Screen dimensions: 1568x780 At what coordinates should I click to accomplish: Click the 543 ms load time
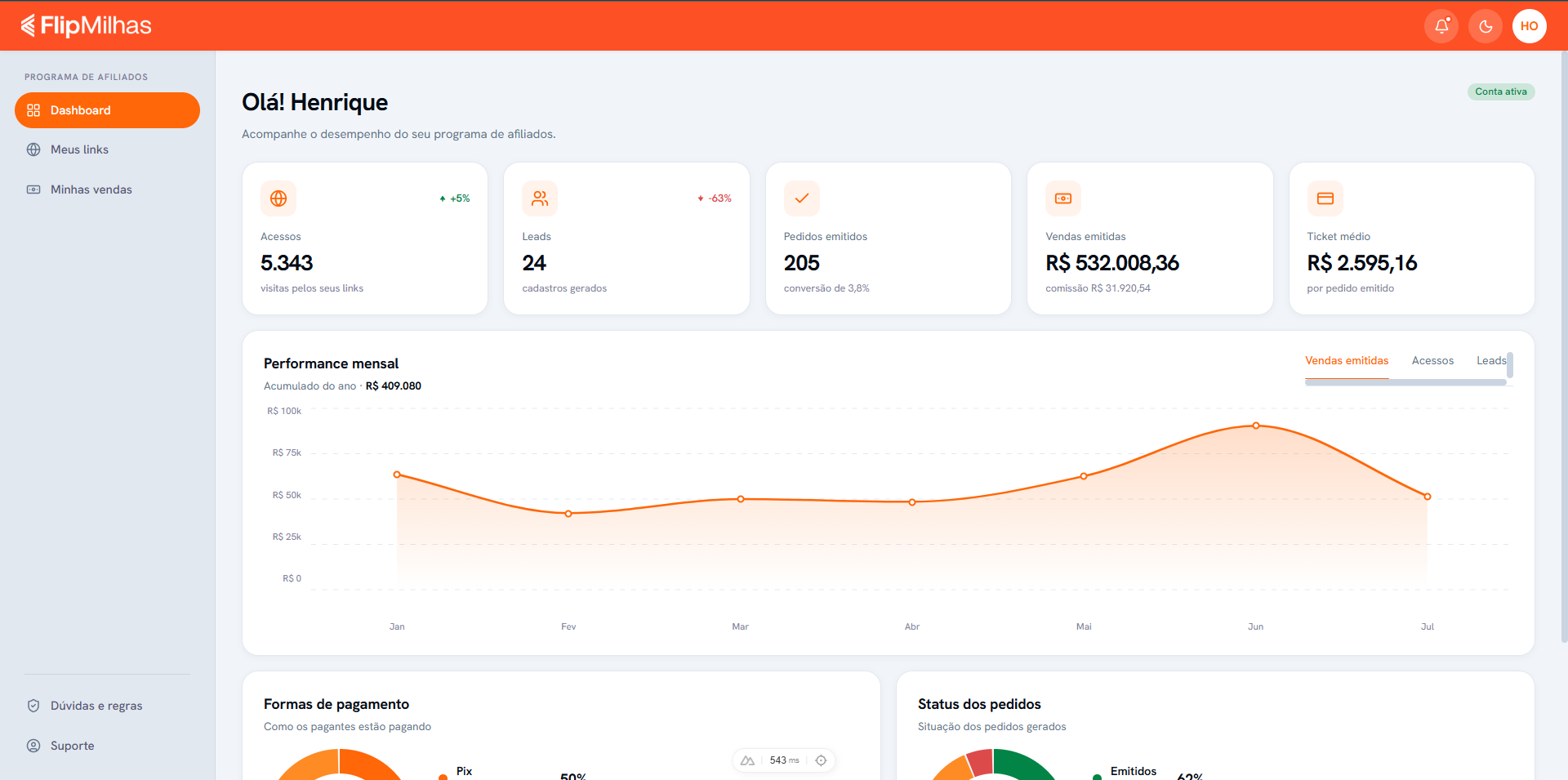coord(784,760)
